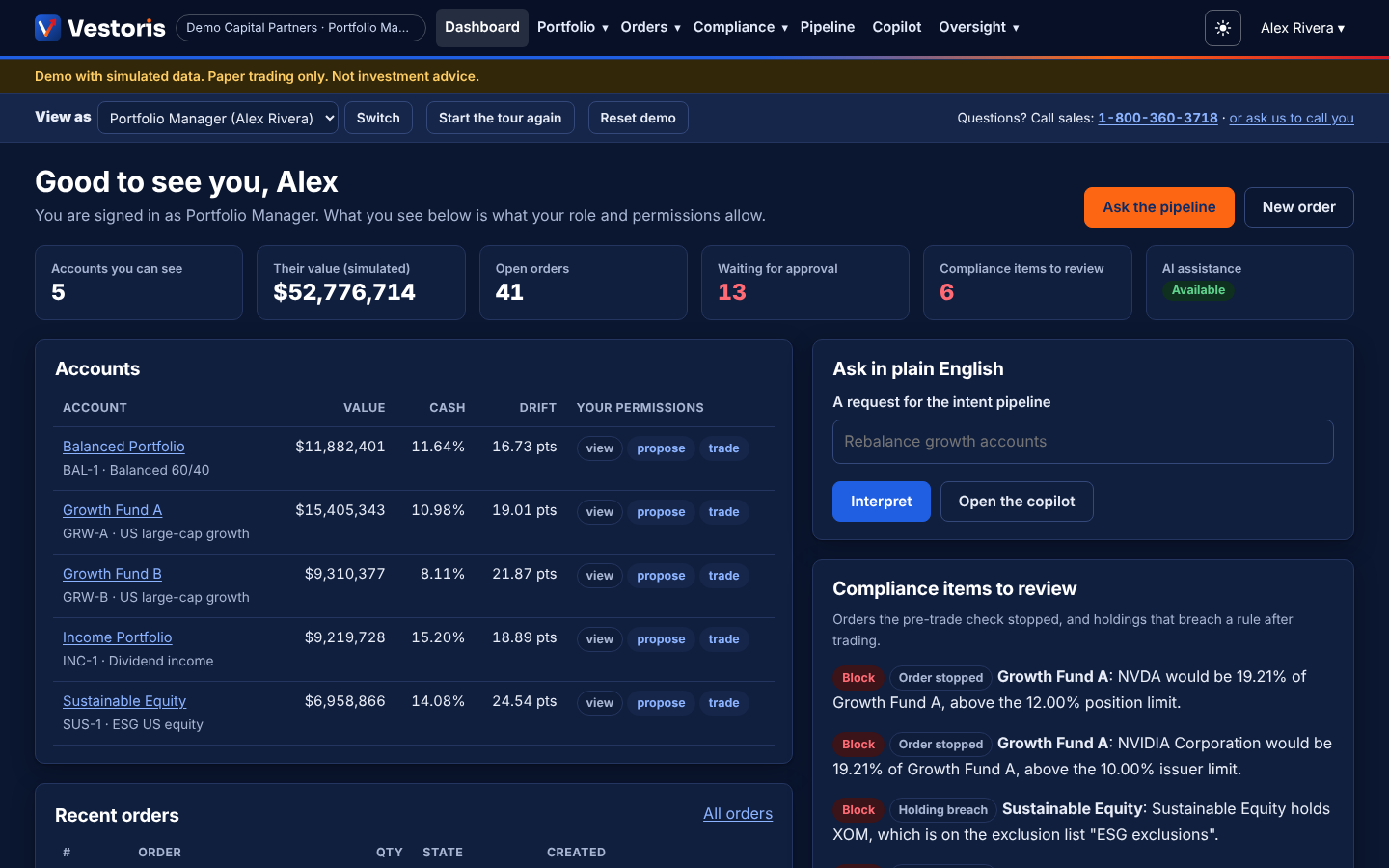The height and width of the screenshot is (868, 1389).
Task: Click the Waiting for approval count 13
Action: click(732, 292)
